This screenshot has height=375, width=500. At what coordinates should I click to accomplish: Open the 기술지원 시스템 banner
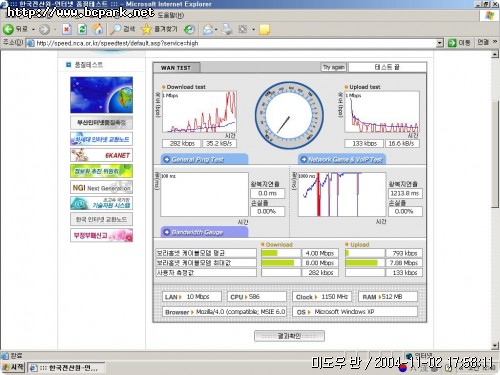[101, 203]
